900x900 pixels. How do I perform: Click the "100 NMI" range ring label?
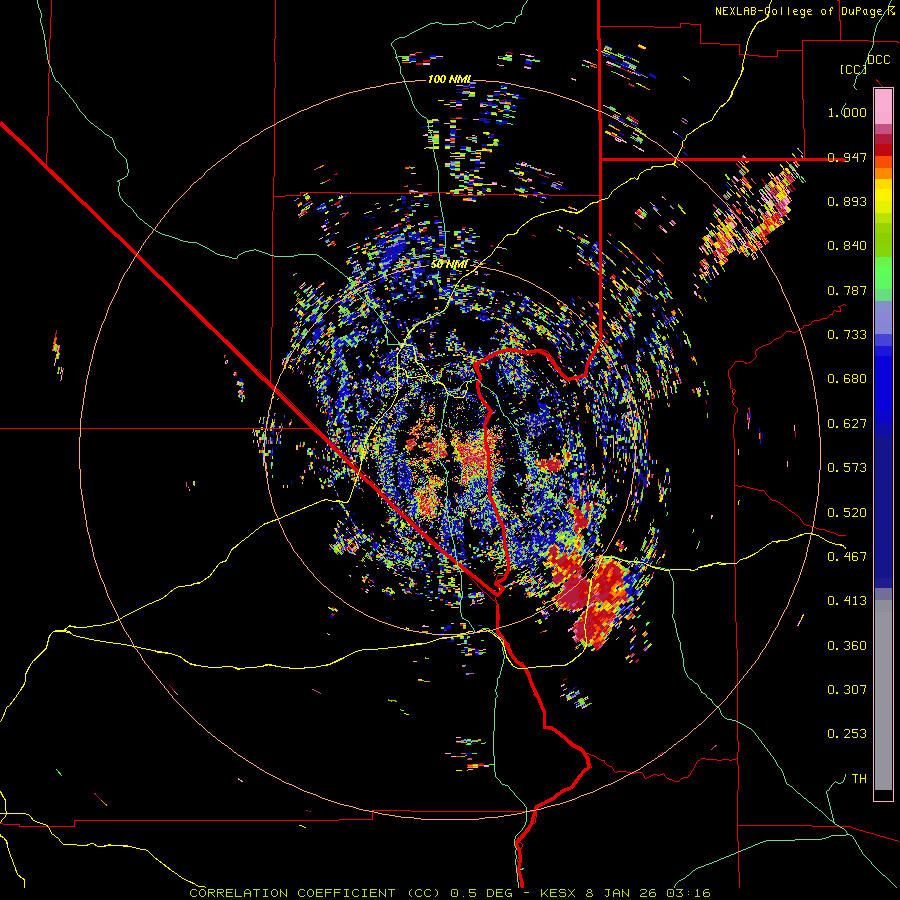[x=449, y=79]
